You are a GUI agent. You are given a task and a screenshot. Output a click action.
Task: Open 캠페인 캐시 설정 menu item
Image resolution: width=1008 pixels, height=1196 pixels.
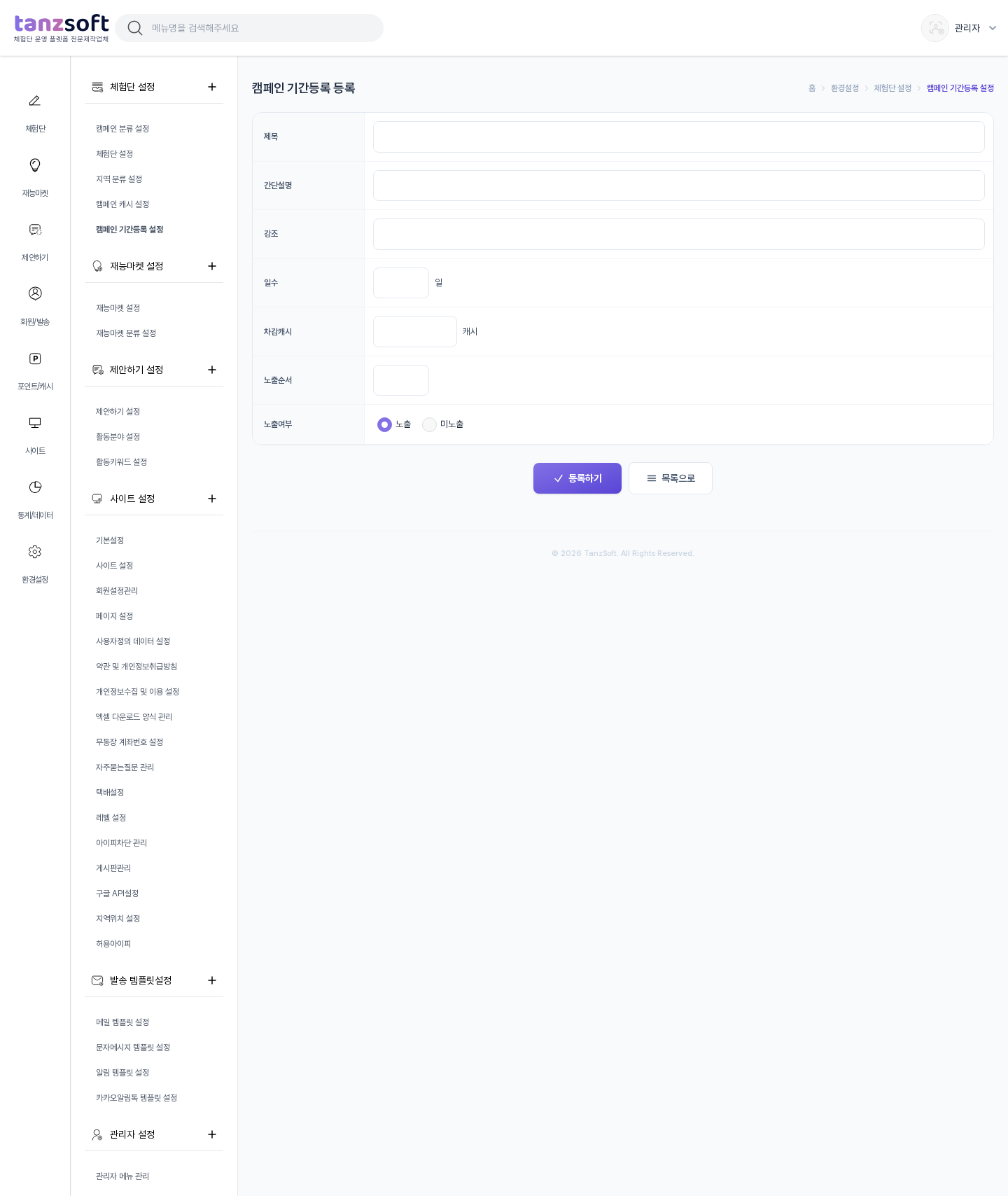[x=122, y=204]
